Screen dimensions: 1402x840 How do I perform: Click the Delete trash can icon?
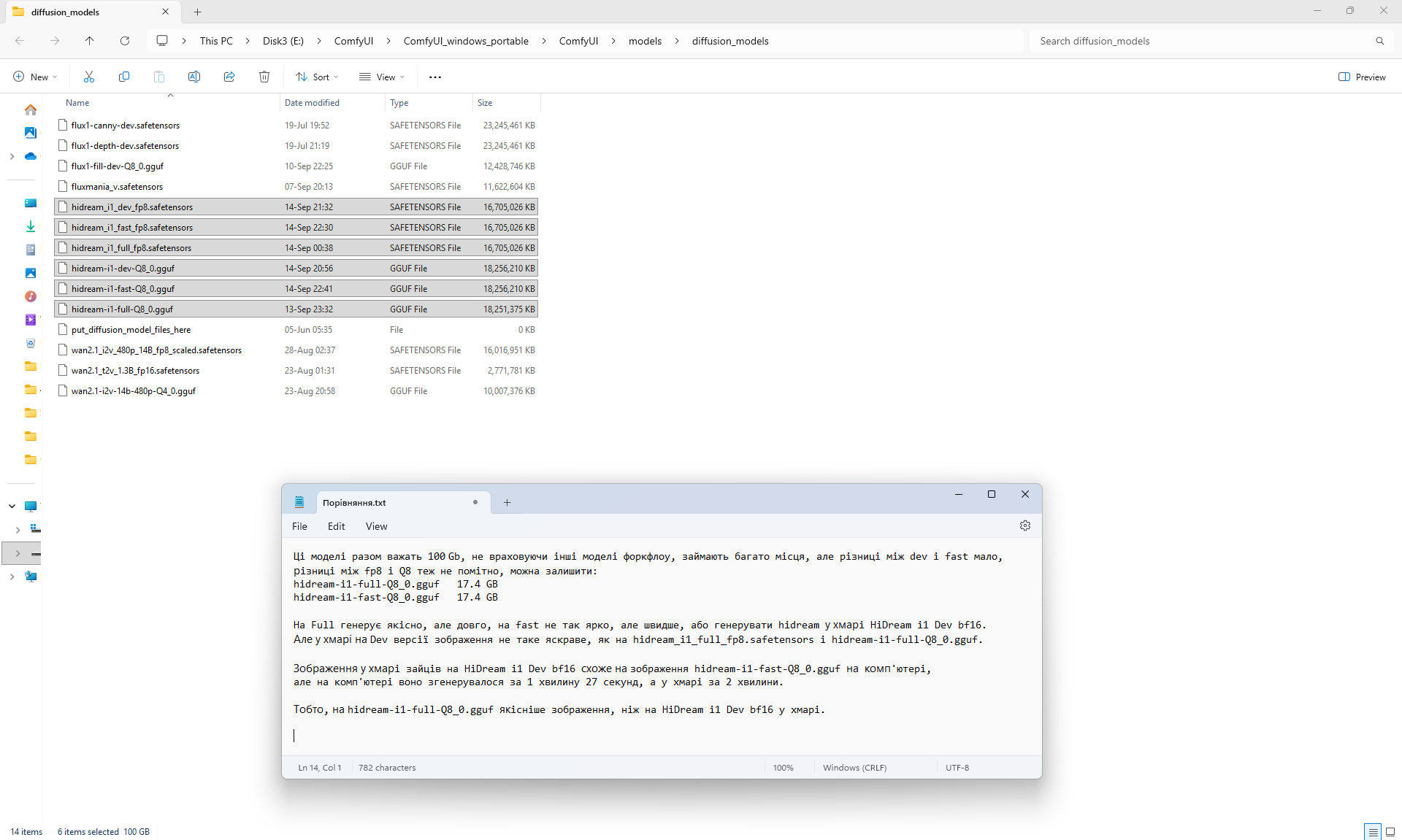coord(264,77)
